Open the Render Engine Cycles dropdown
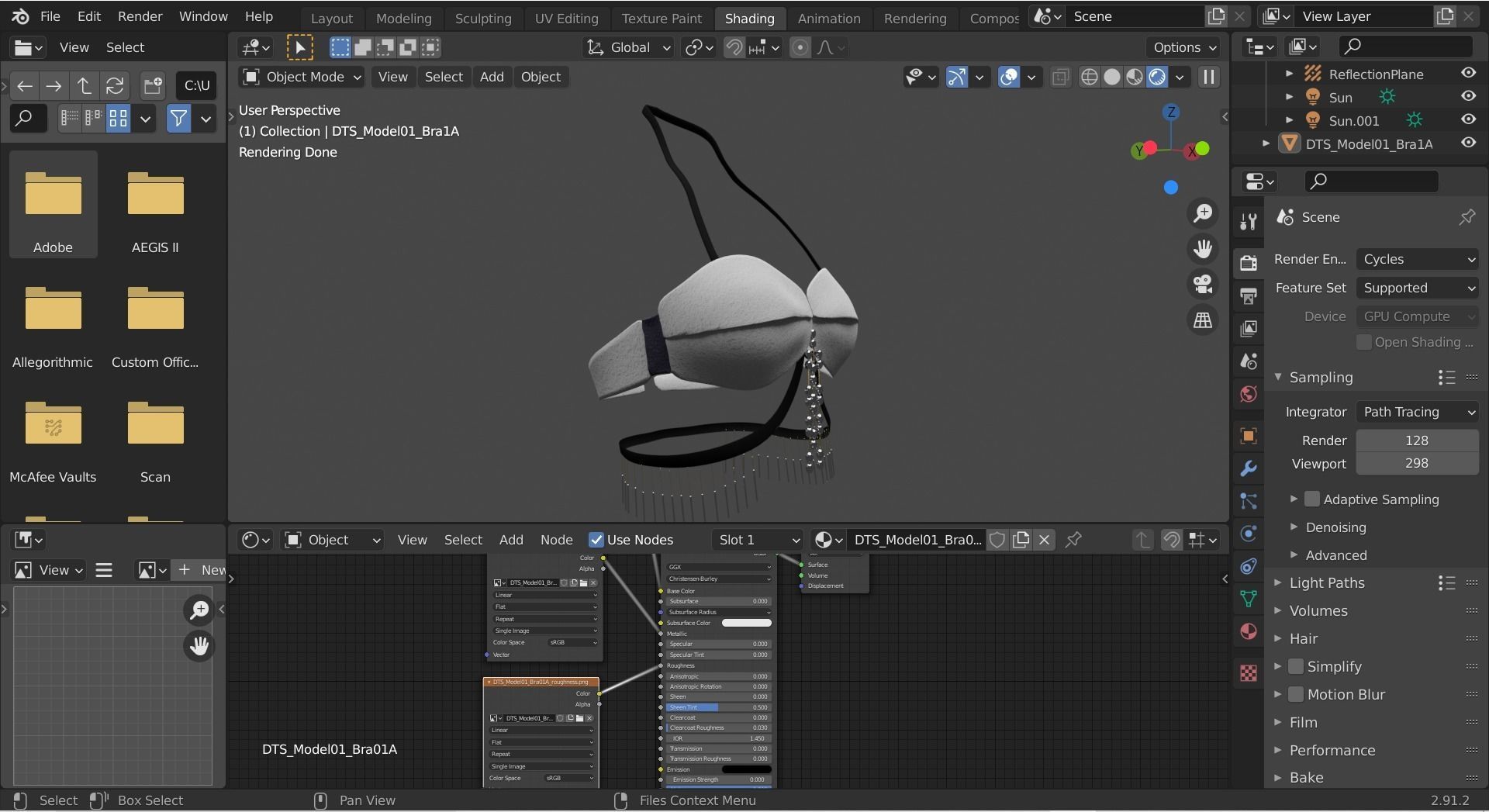The image size is (1489, 812). pyautogui.click(x=1417, y=259)
